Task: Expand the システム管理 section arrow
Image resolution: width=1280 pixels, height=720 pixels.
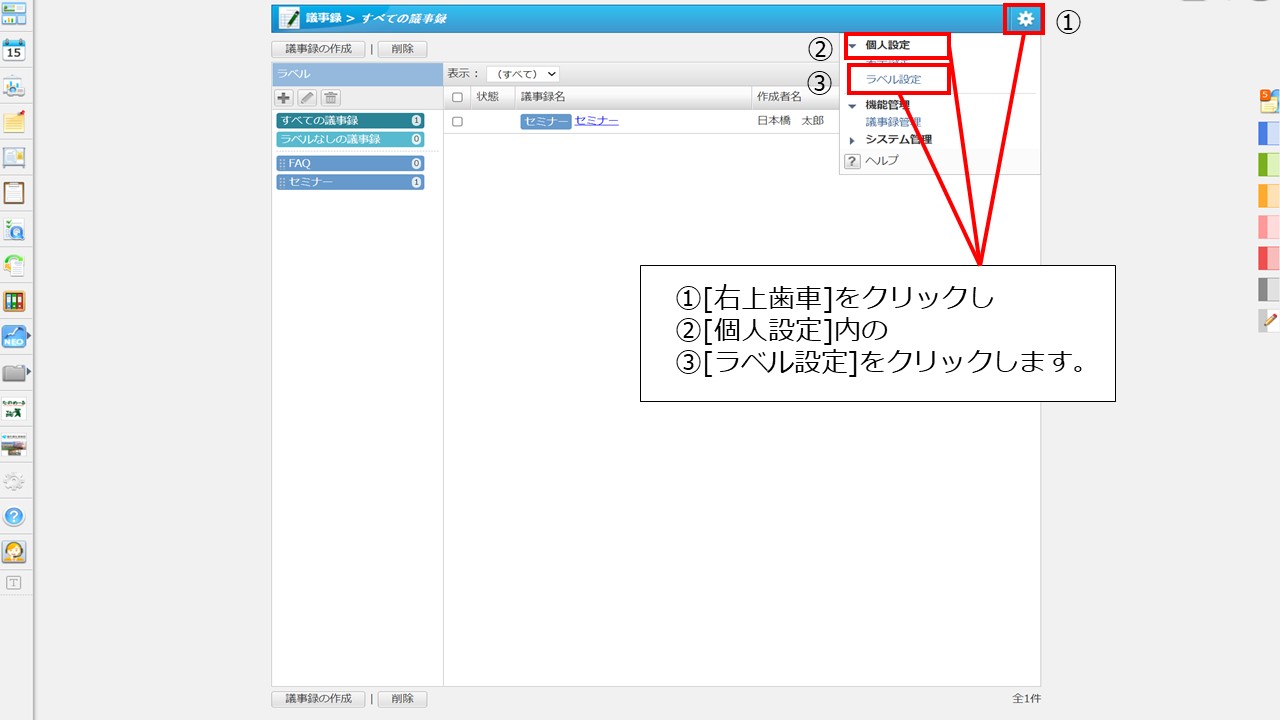Action: pos(852,140)
